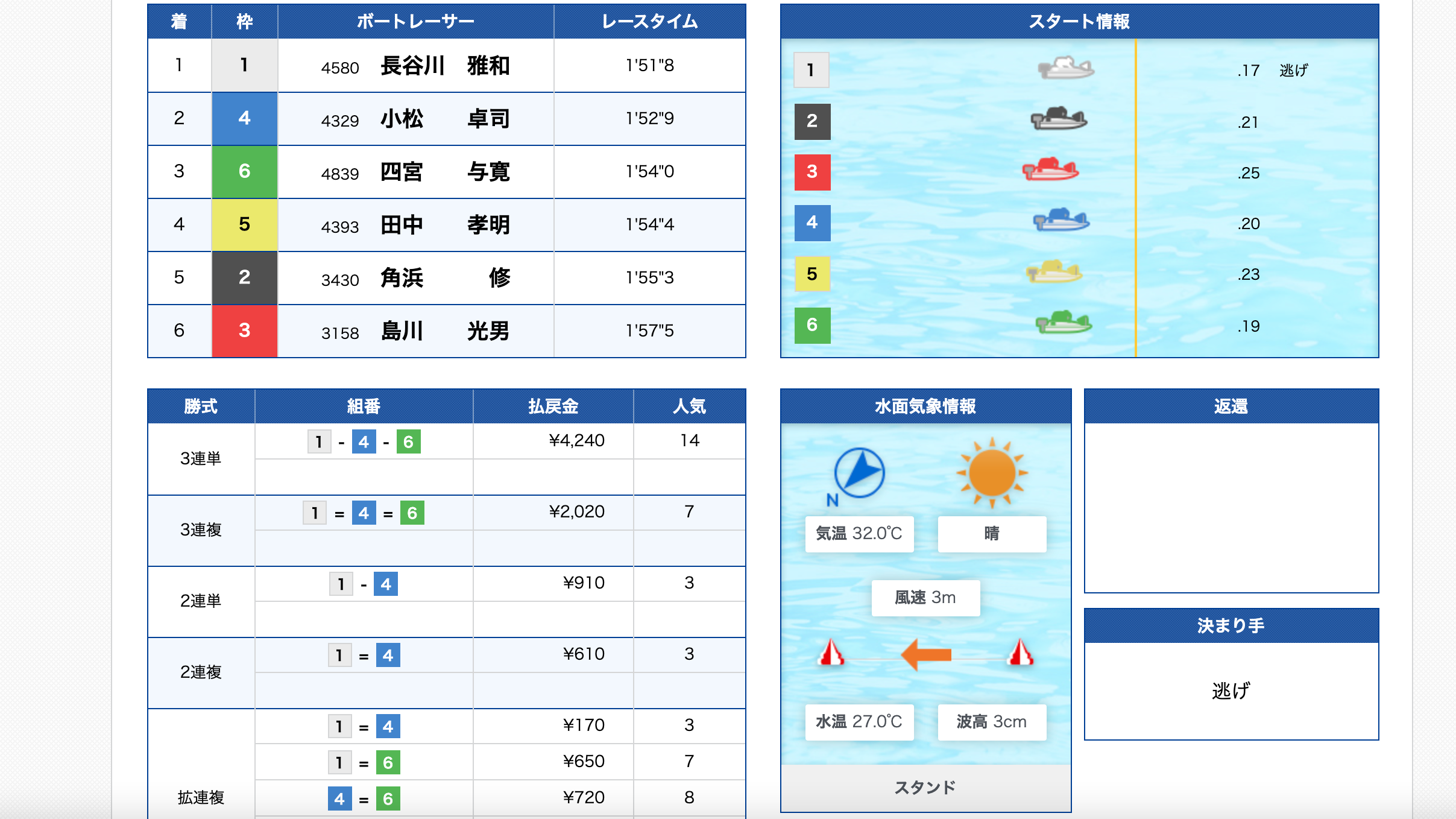1456x819 pixels.
Task: Click the 3連単 payout ¥4,240
Action: 576,441
